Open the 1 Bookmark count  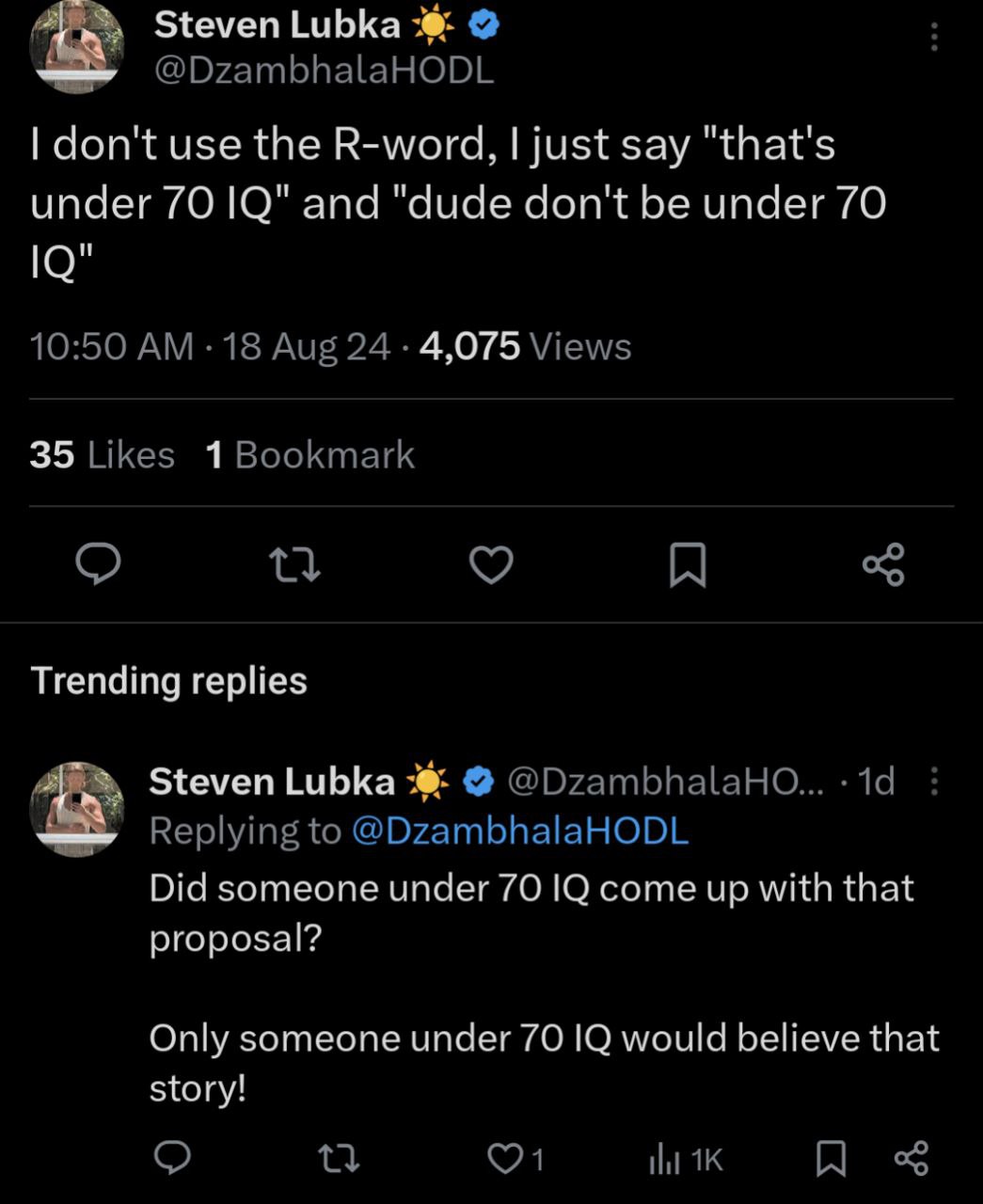point(309,454)
